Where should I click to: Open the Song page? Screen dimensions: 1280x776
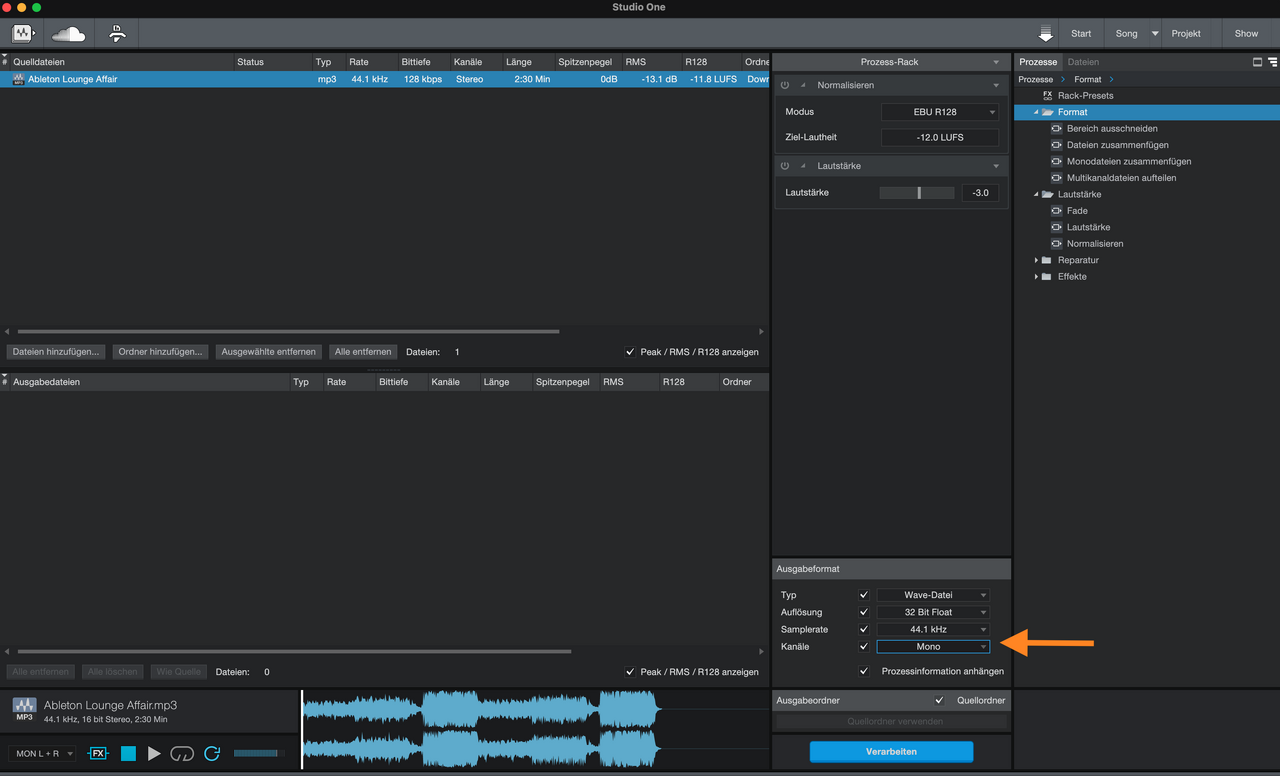click(1126, 34)
